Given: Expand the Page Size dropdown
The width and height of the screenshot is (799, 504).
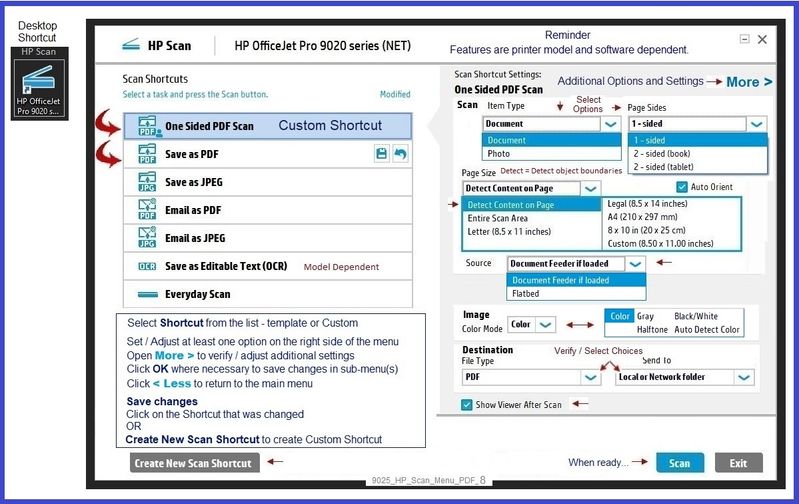Looking at the screenshot, I should point(590,189).
